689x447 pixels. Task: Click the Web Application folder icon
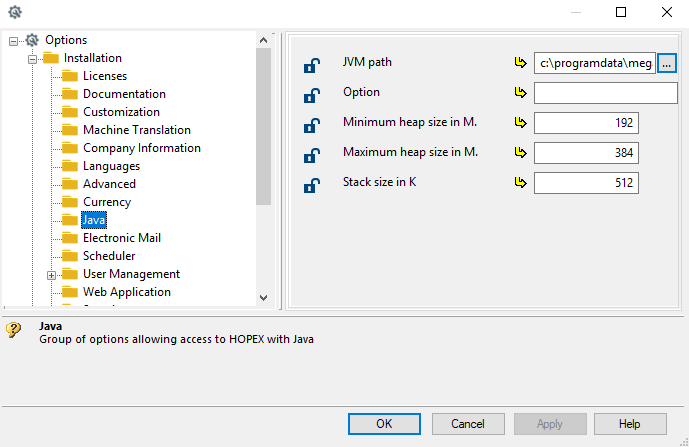[70, 292]
